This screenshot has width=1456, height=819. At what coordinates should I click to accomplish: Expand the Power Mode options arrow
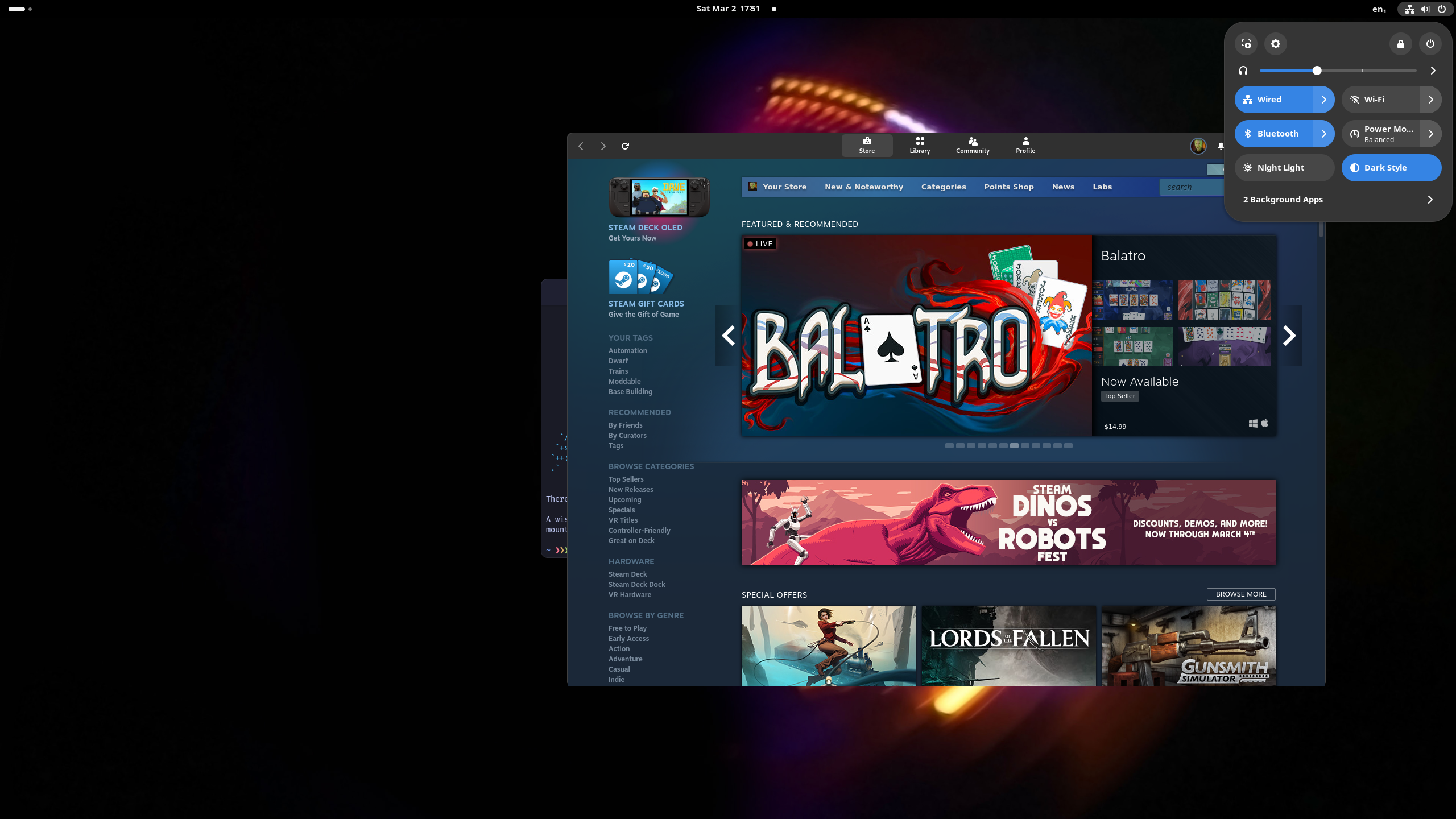tap(1430, 134)
